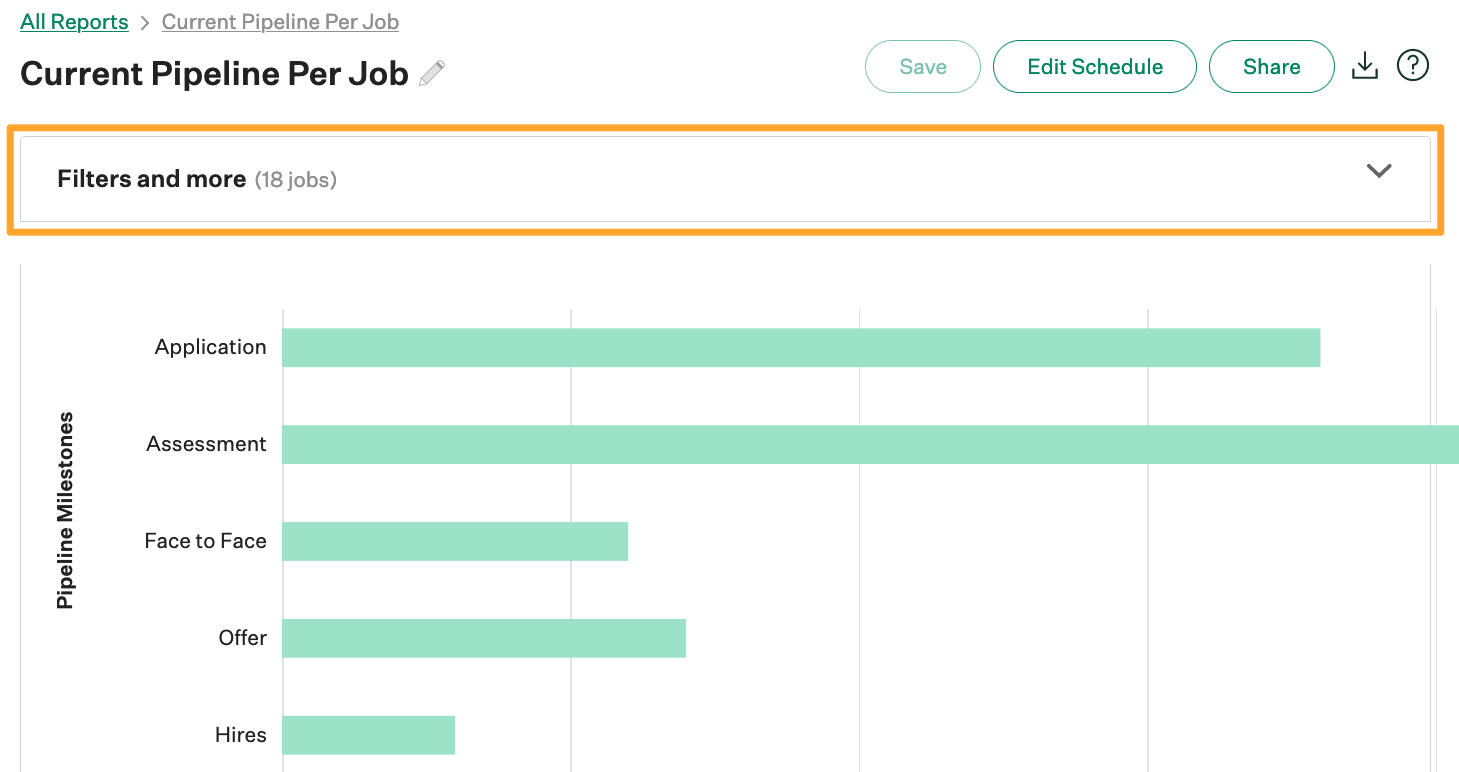The width and height of the screenshot is (1459, 772).
Task: Share this report
Action: point(1271,66)
